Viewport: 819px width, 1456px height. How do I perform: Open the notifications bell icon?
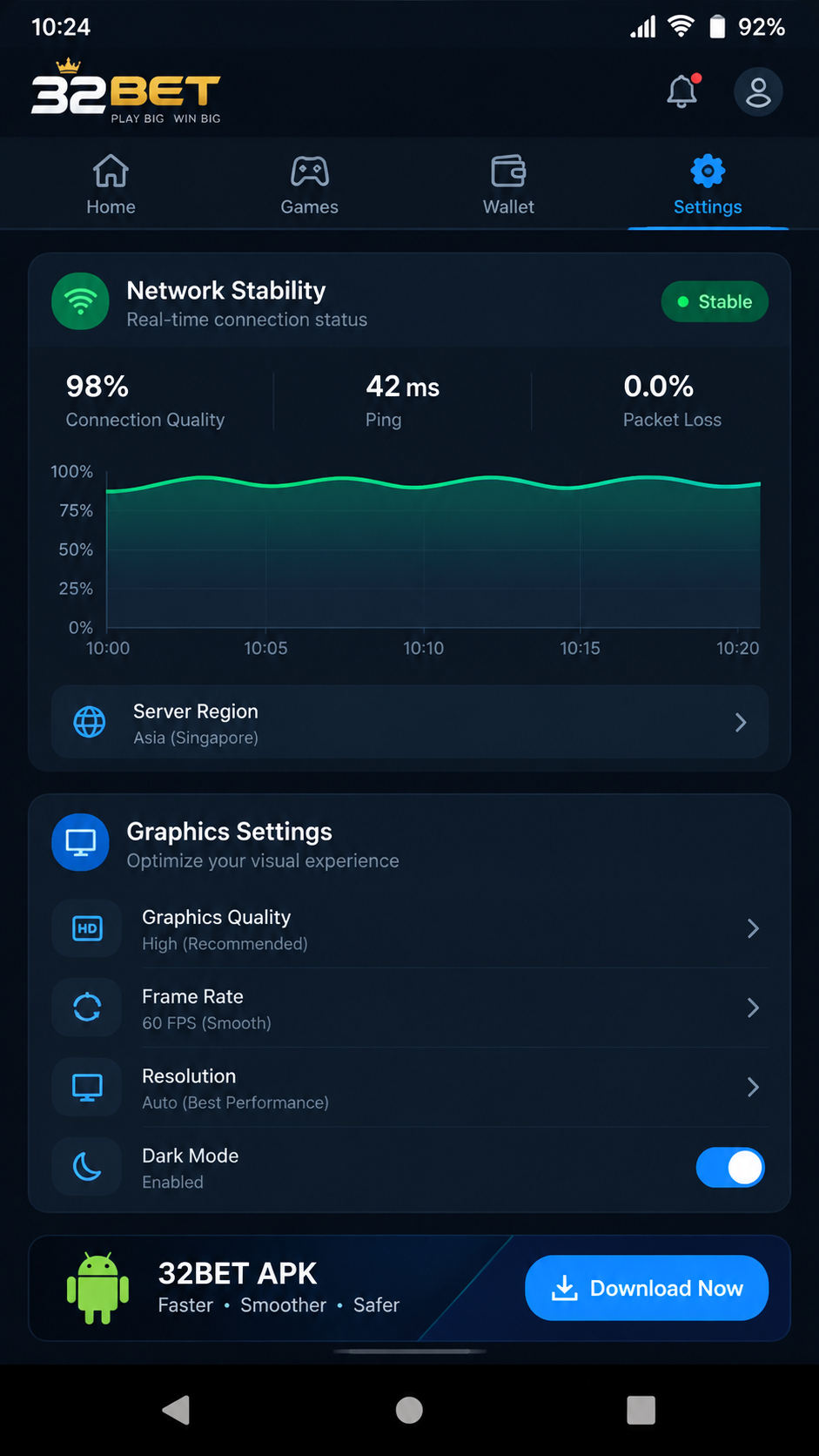tap(683, 91)
